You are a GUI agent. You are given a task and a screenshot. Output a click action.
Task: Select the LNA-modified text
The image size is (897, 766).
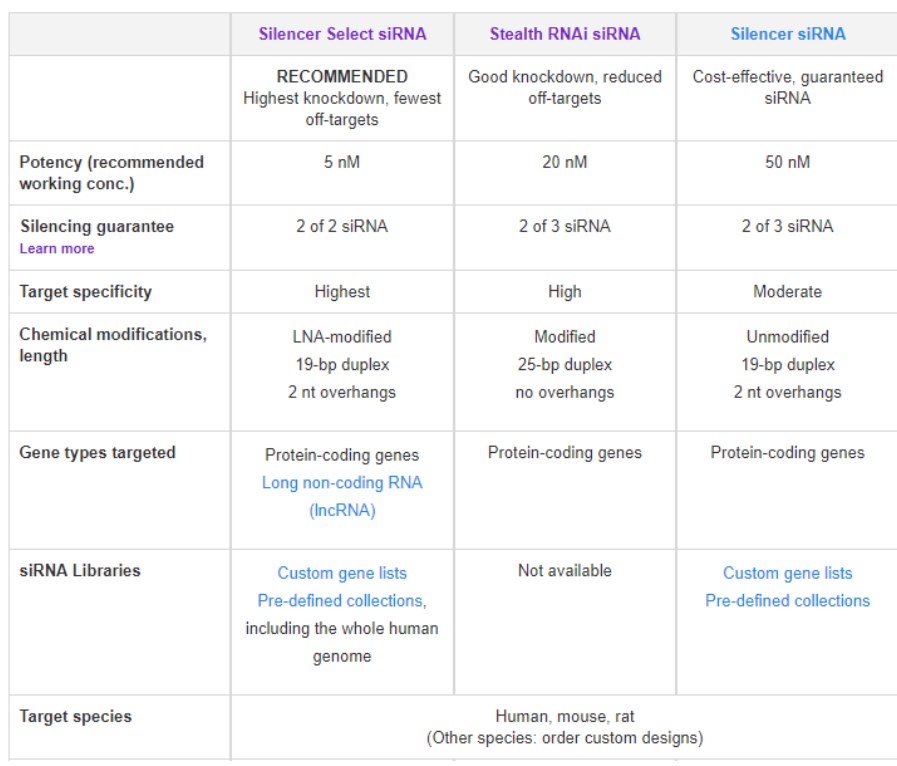[x=342, y=337]
